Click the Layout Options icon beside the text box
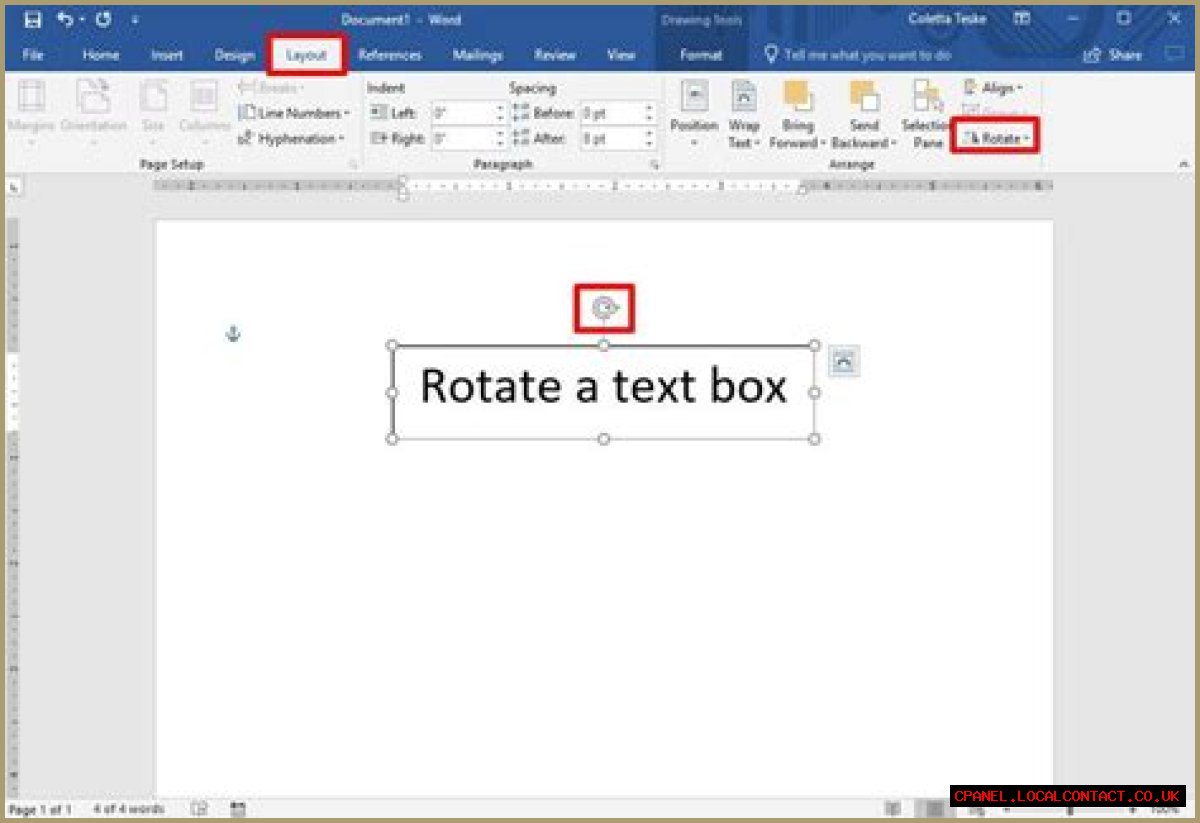 [844, 361]
